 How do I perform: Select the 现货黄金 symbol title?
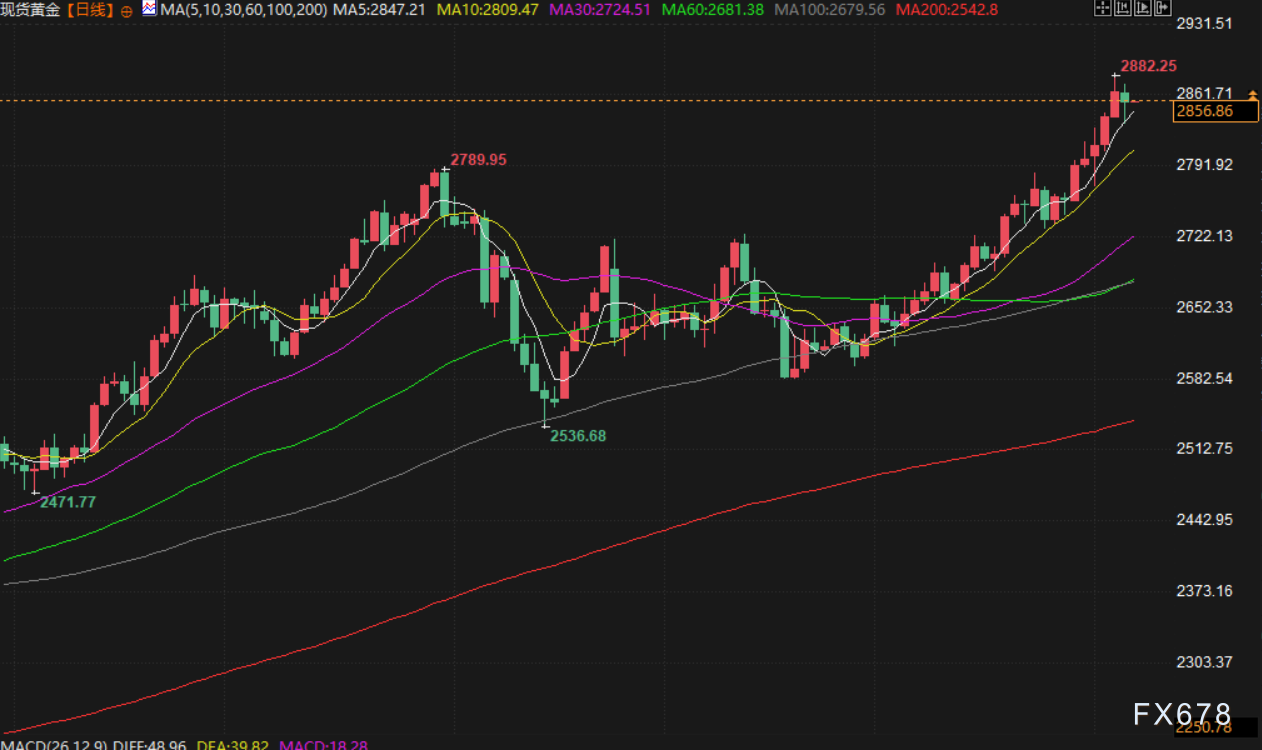point(31,10)
